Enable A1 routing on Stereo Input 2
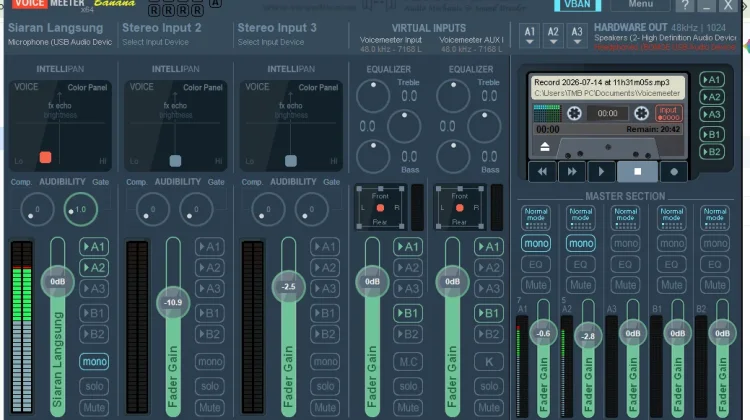The image size is (750, 420). point(210,247)
